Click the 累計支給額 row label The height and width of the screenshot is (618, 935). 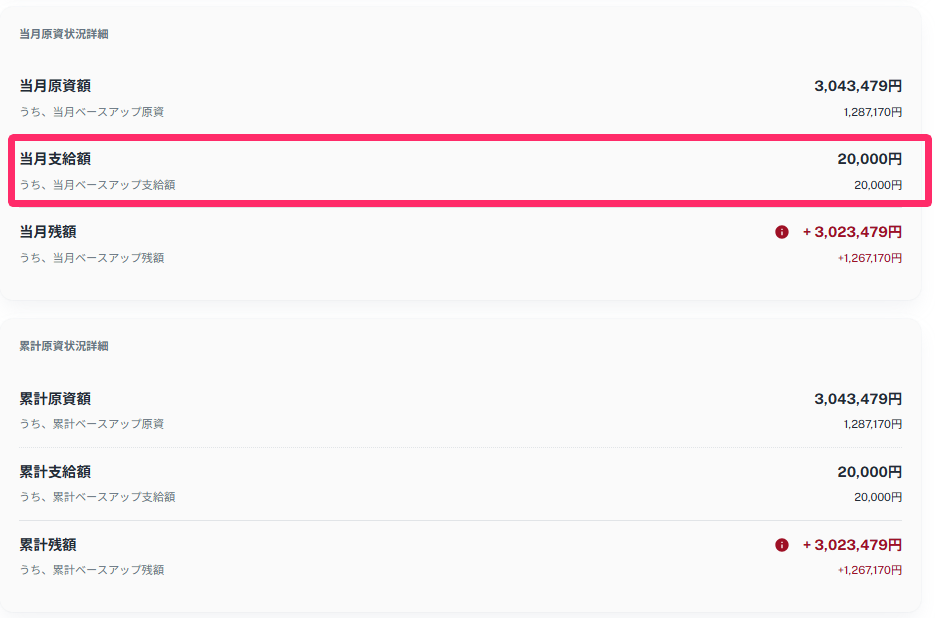55,472
